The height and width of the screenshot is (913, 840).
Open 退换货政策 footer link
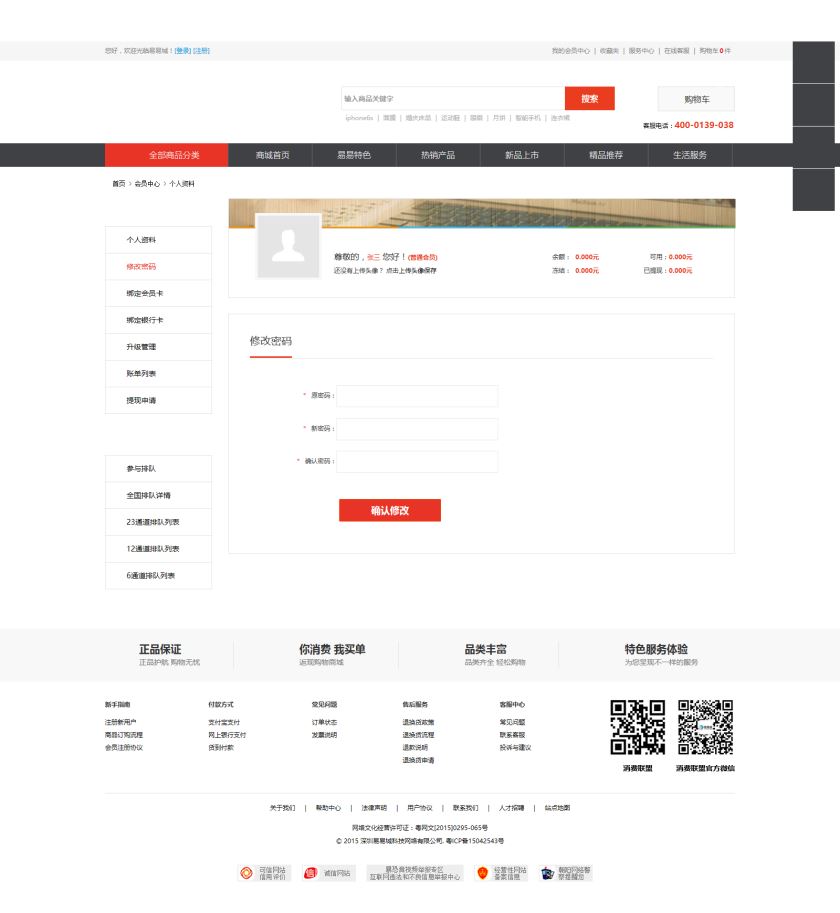tap(418, 723)
